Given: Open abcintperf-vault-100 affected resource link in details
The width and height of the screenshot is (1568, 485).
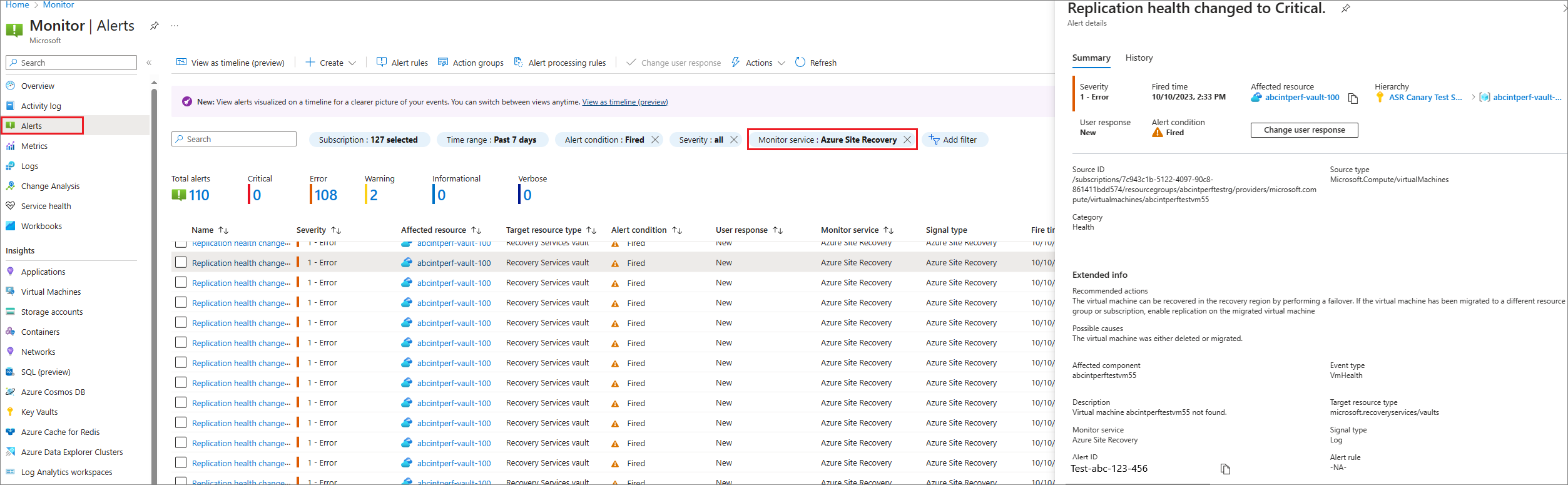Looking at the screenshot, I should (x=1302, y=98).
